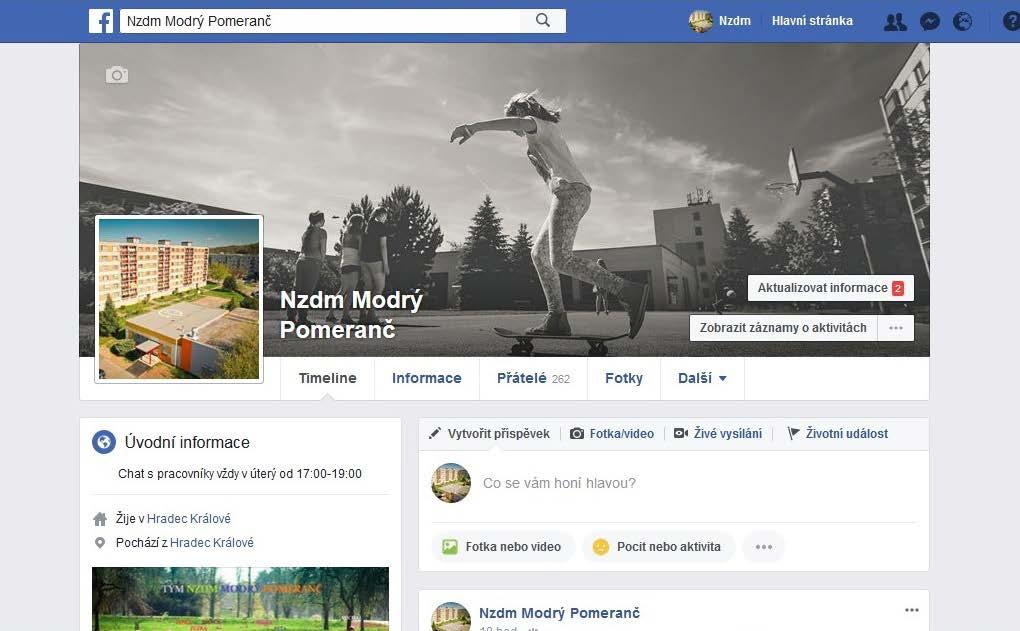The height and width of the screenshot is (631, 1020).
Task: Open three dots menu on Nzdm post
Action: (x=912, y=610)
